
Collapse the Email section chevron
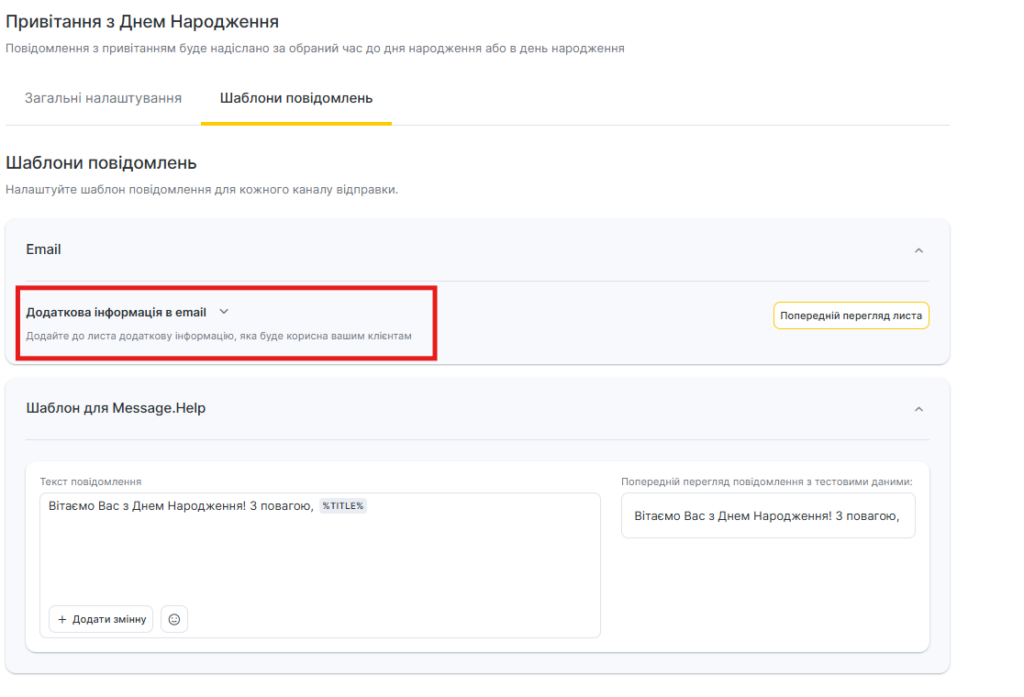tap(918, 250)
